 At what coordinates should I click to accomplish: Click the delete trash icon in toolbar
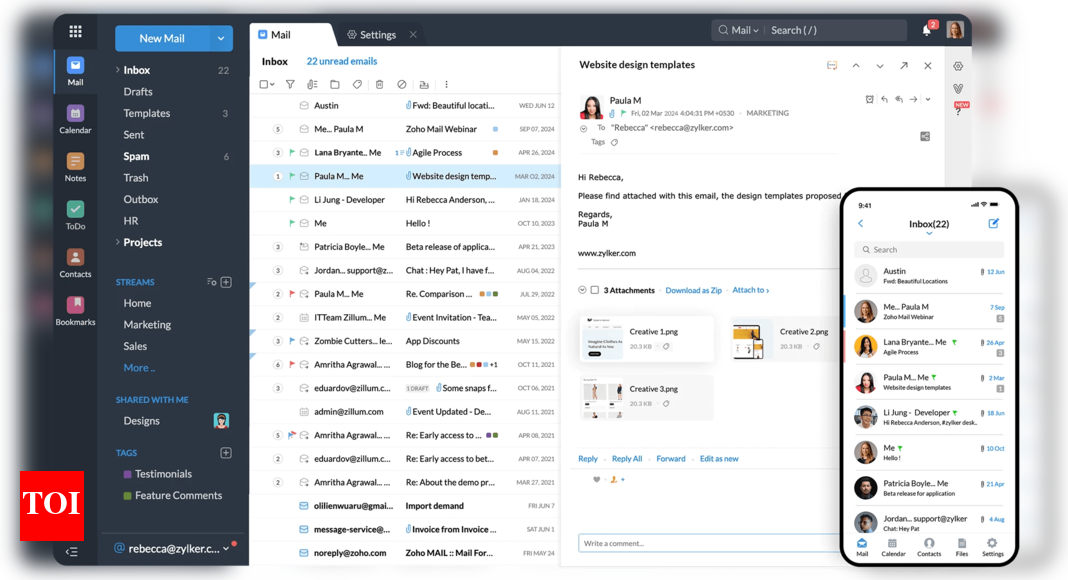[379, 85]
